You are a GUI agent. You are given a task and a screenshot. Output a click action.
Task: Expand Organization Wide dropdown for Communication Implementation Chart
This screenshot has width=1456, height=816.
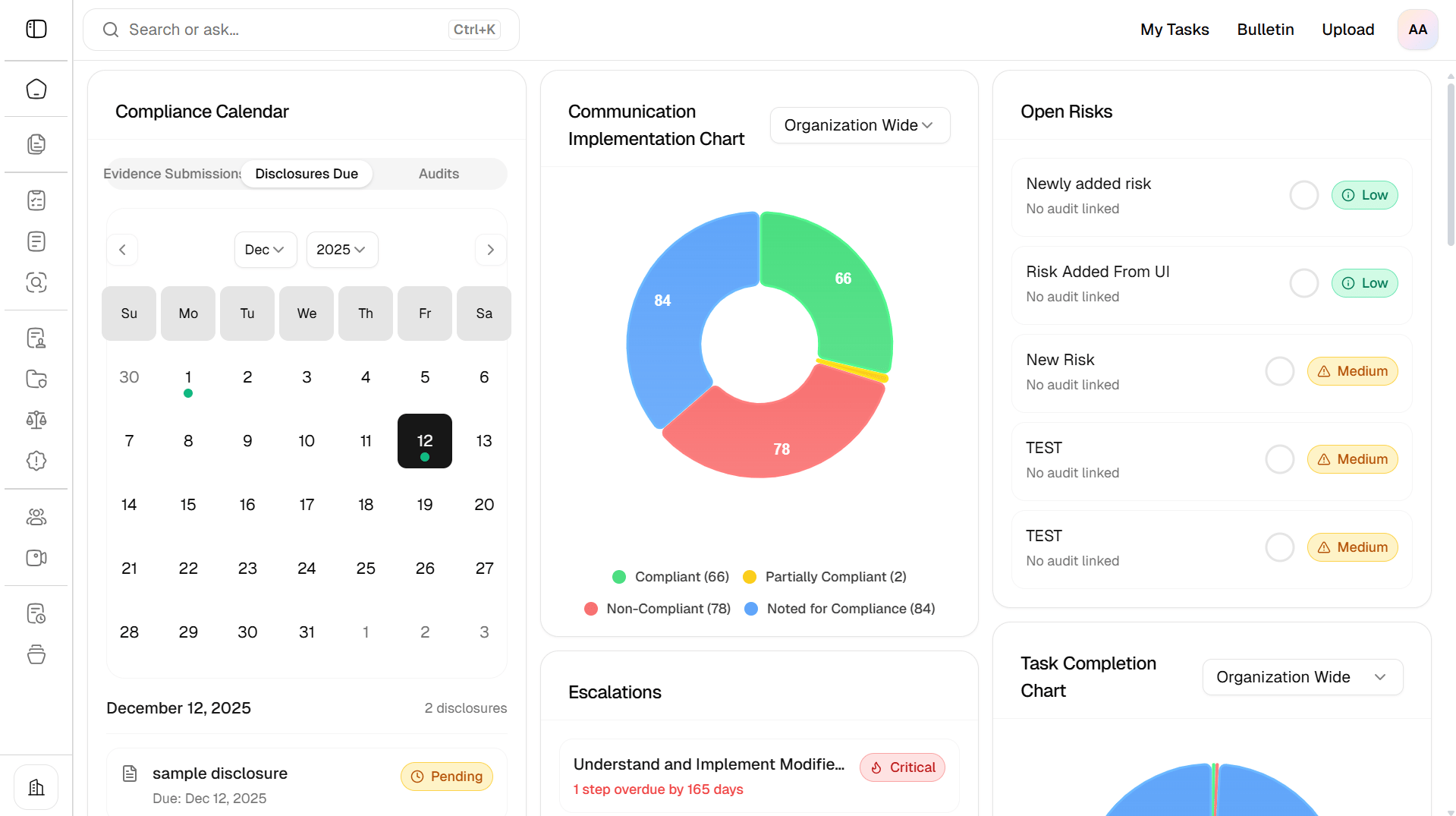tap(860, 125)
